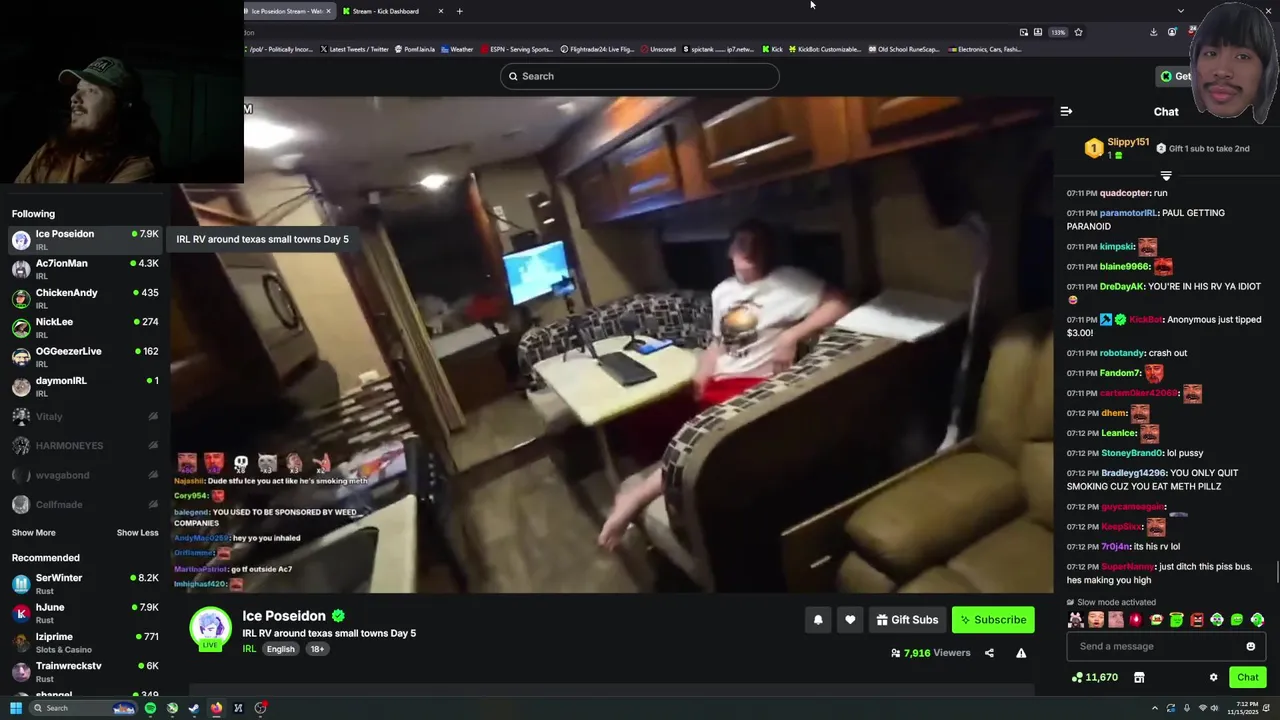Select ChickenAndy in Following list
This screenshot has width=1280, height=720.
85,298
